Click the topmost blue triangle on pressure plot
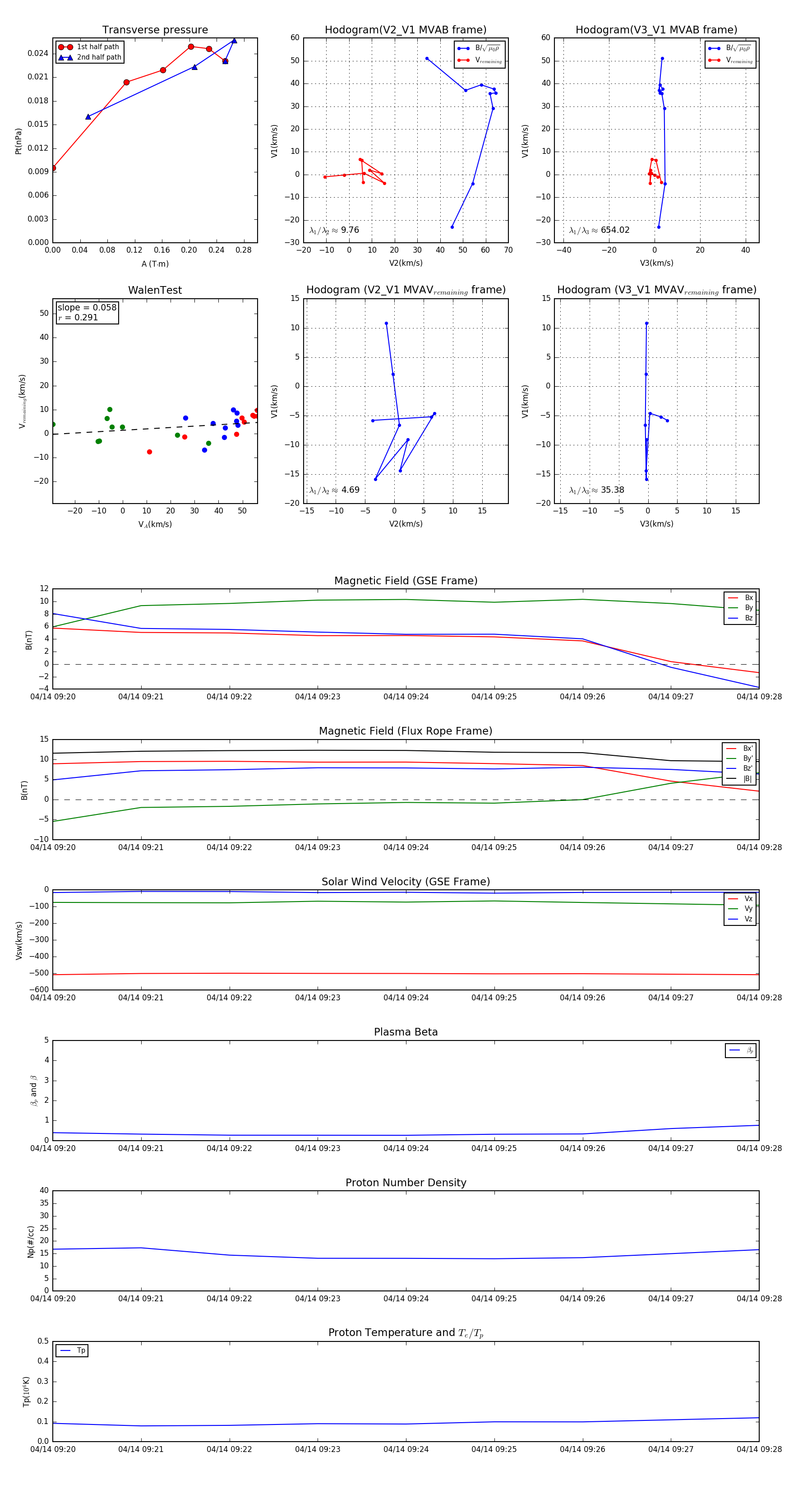The image size is (812, 1489). click(234, 41)
